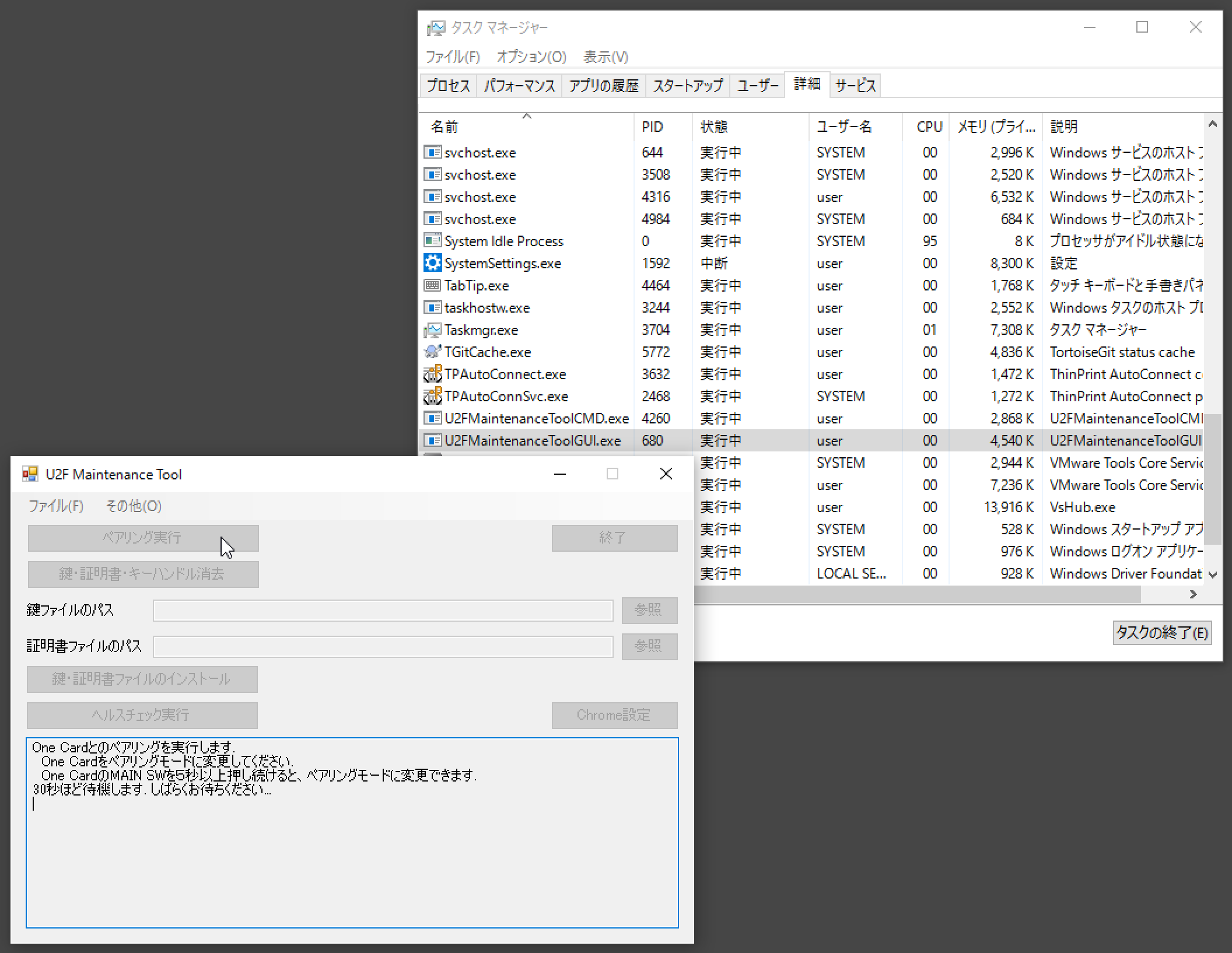The width and height of the screenshot is (1232, 953).
Task: Switch to the プロセス tab
Action: [448, 86]
